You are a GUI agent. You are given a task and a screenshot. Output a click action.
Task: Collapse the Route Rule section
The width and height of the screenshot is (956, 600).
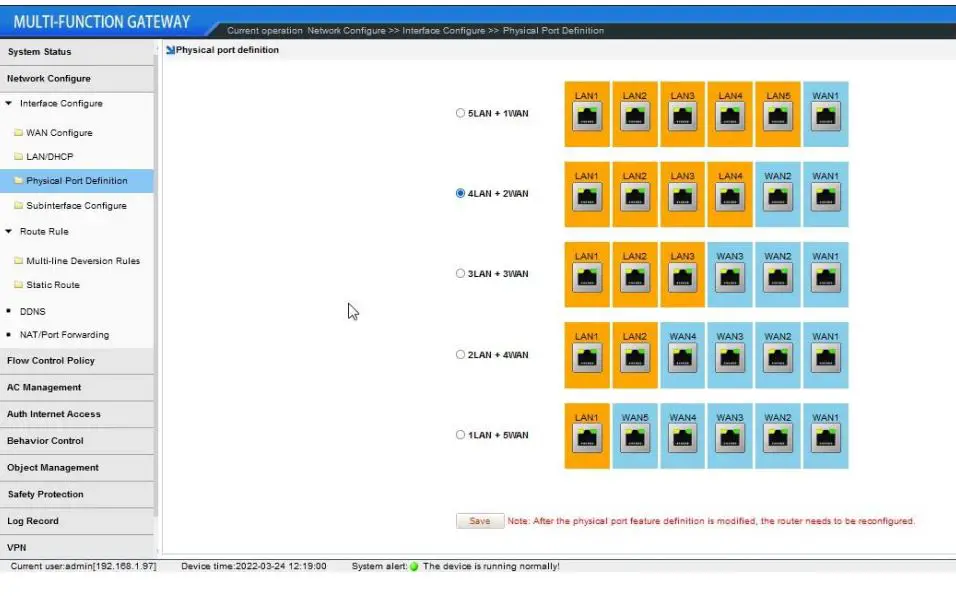[9, 232]
